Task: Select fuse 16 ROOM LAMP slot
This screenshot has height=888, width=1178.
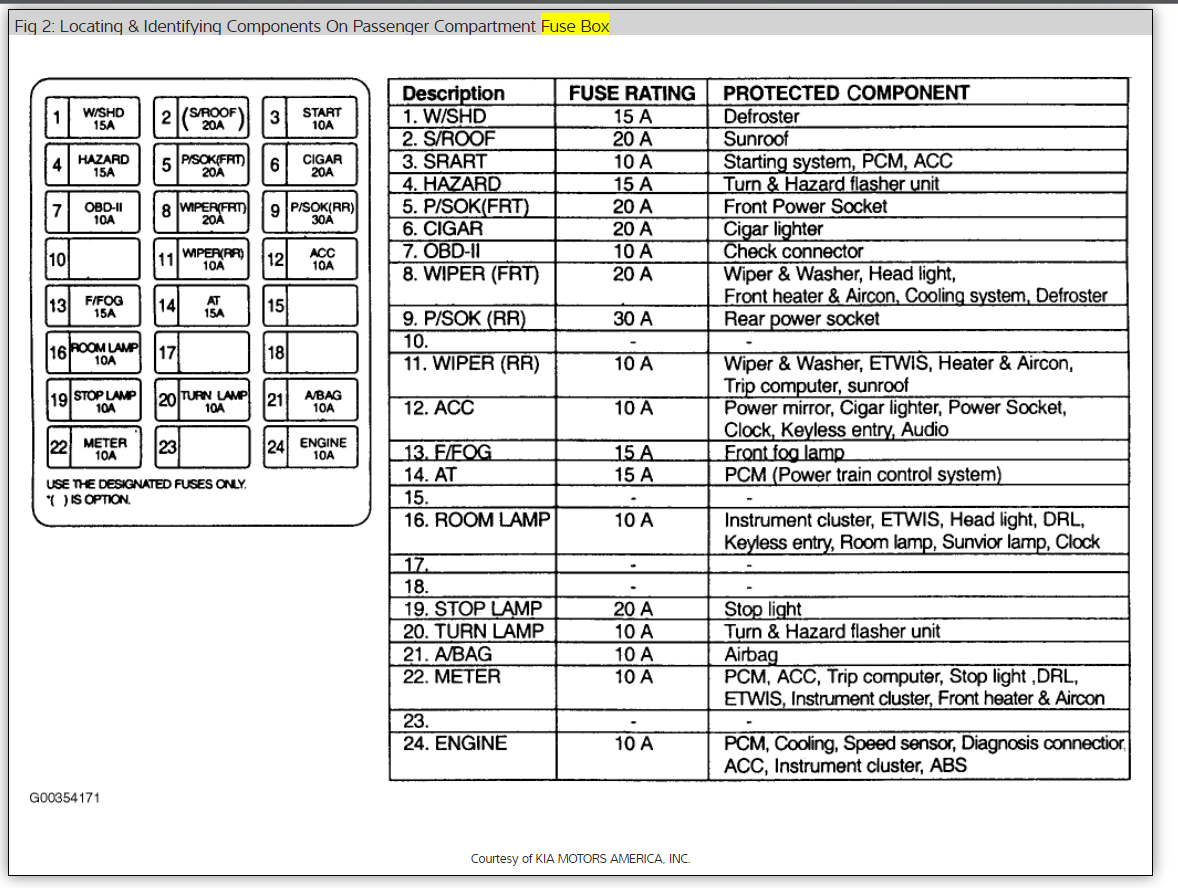Action: [x=92, y=353]
